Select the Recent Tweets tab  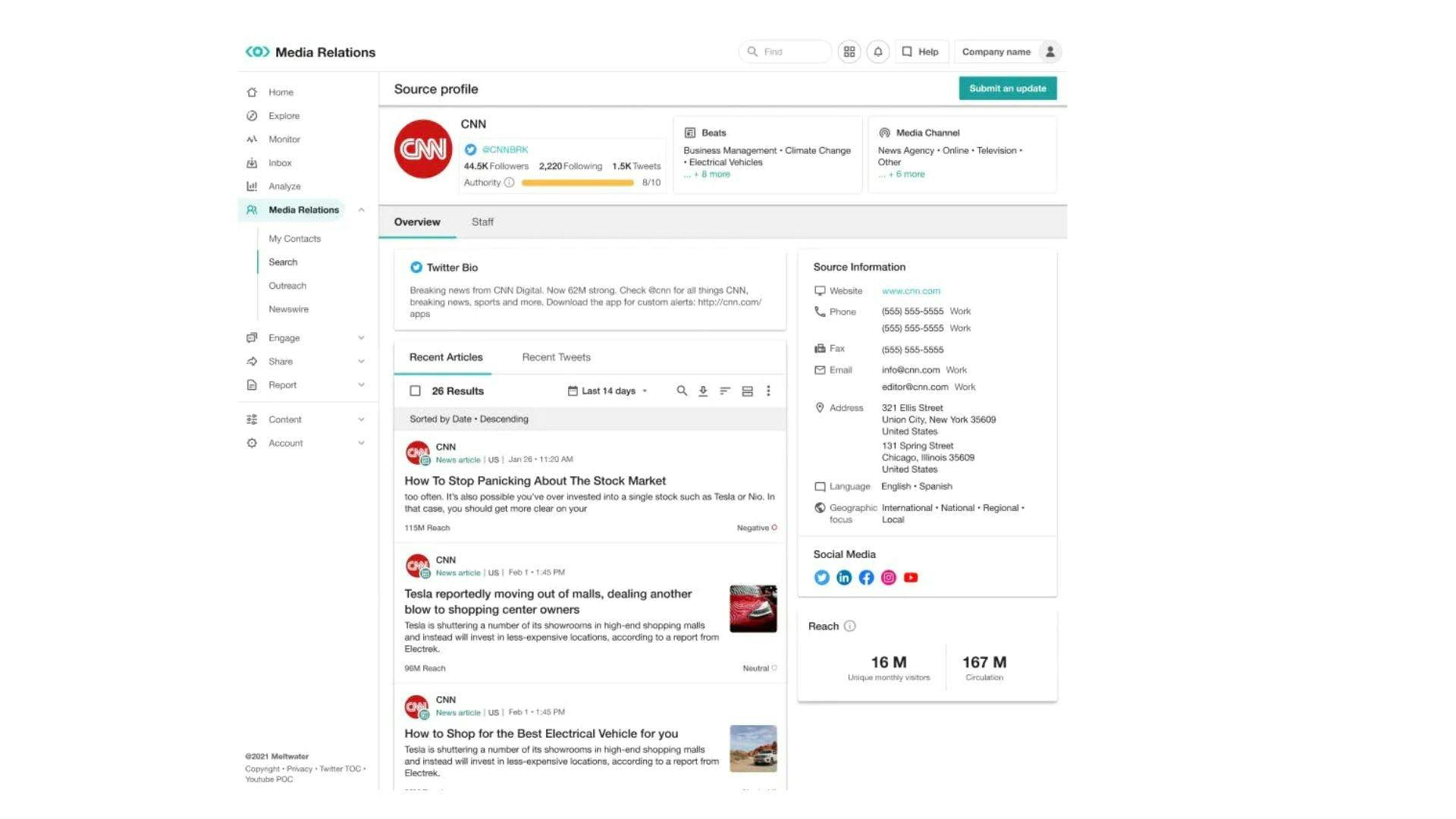(556, 357)
